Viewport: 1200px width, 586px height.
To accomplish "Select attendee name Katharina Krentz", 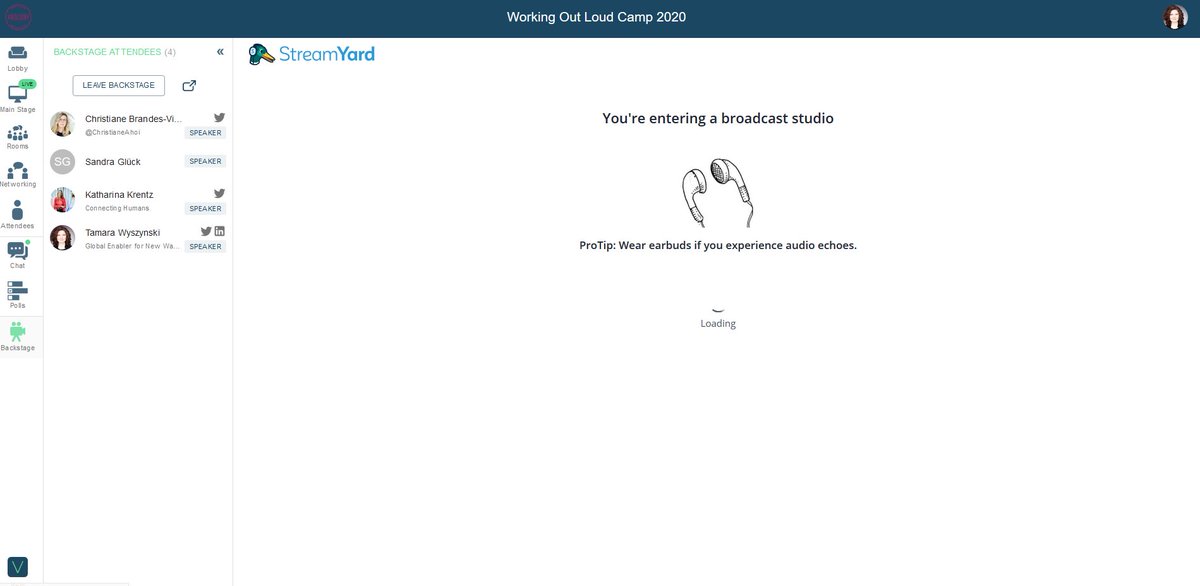I will (119, 195).
